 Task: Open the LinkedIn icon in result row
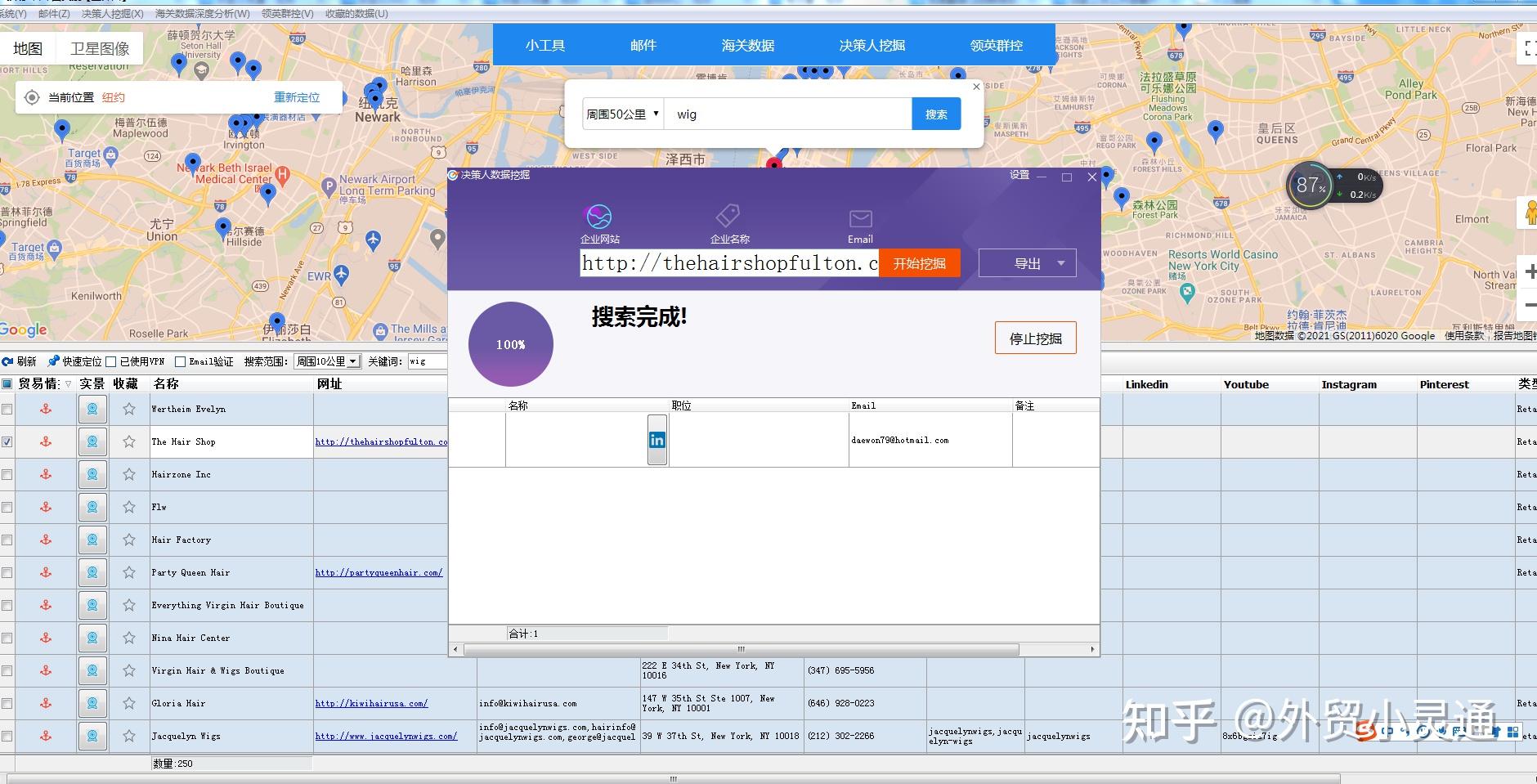656,440
